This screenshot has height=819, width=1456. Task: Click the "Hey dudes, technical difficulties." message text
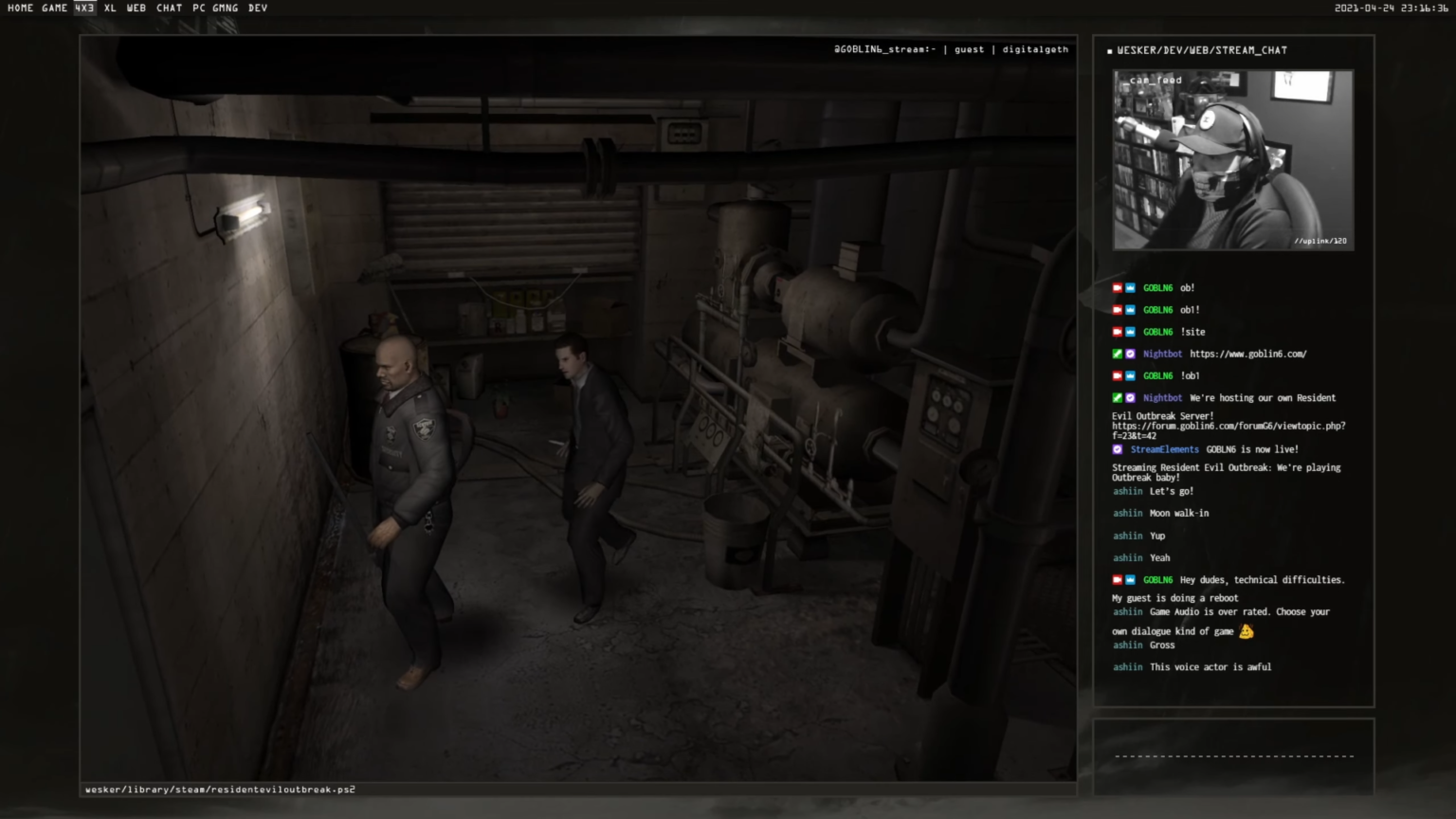pyautogui.click(x=1263, y=580)
